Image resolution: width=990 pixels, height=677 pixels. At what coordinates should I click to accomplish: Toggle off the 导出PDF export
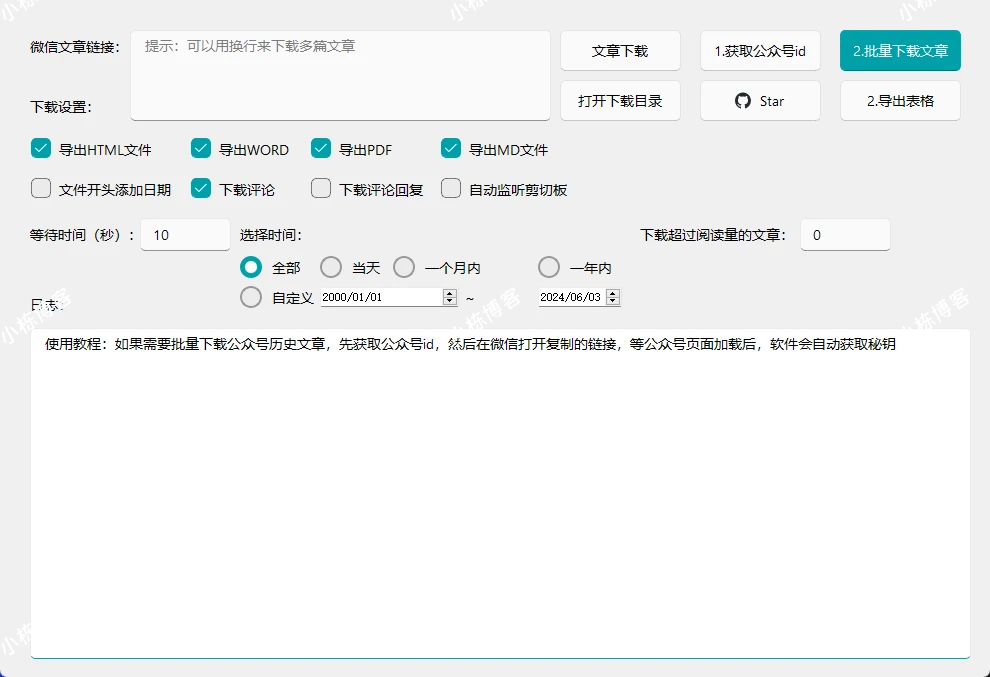[x=321, y=148]
